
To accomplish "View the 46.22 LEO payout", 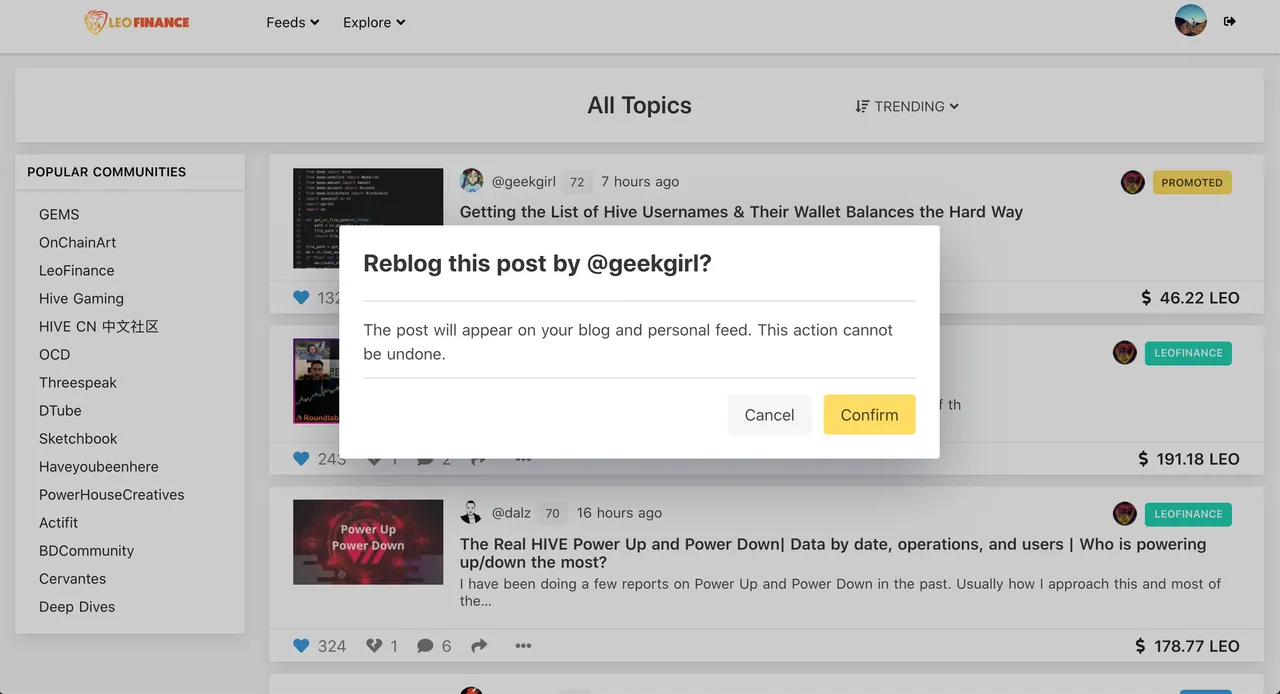I will (x=1190, y=297).
